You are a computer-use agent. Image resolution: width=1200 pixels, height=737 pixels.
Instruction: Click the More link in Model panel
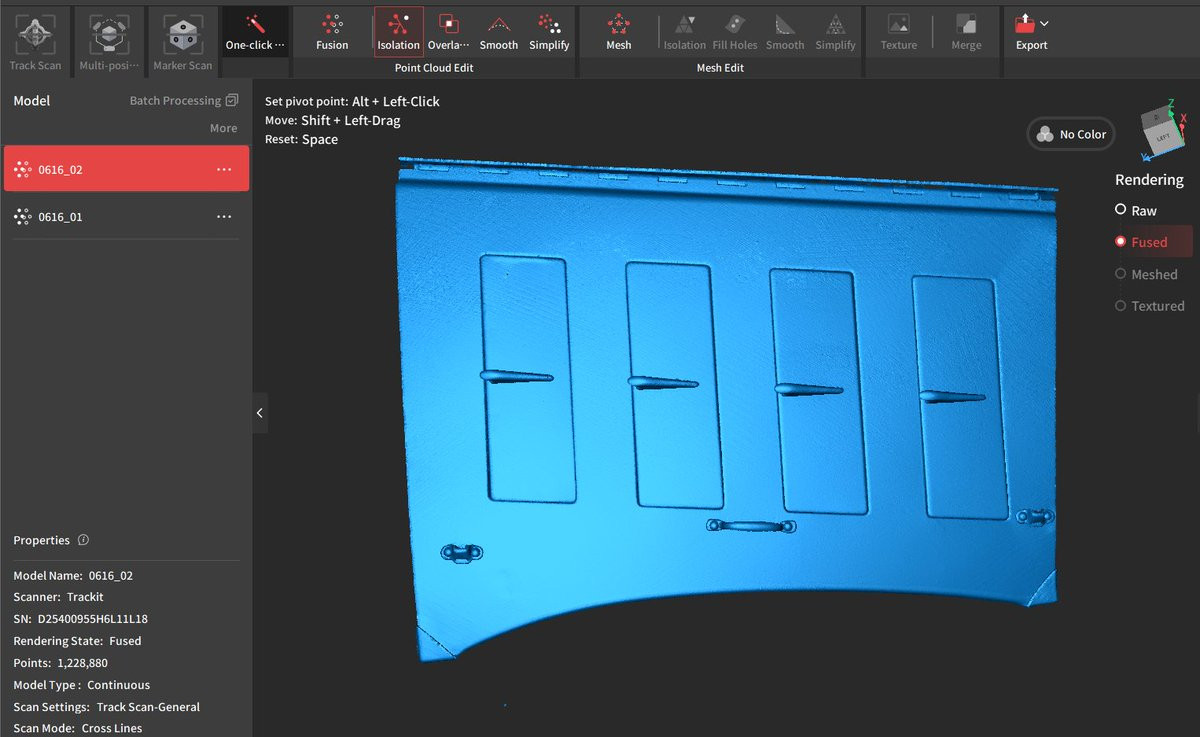tap(223, 128)
